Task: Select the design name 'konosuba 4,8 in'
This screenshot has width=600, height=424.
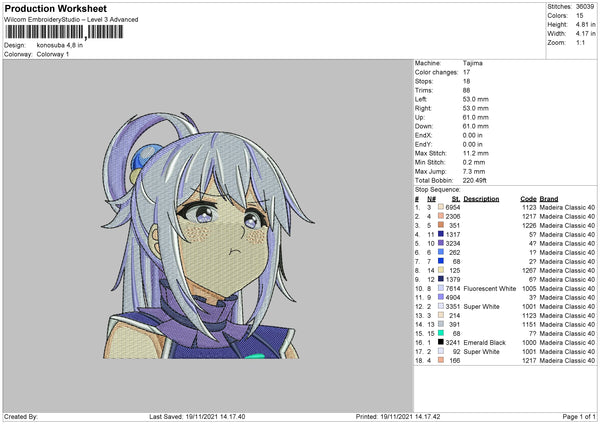Action: 60,45
